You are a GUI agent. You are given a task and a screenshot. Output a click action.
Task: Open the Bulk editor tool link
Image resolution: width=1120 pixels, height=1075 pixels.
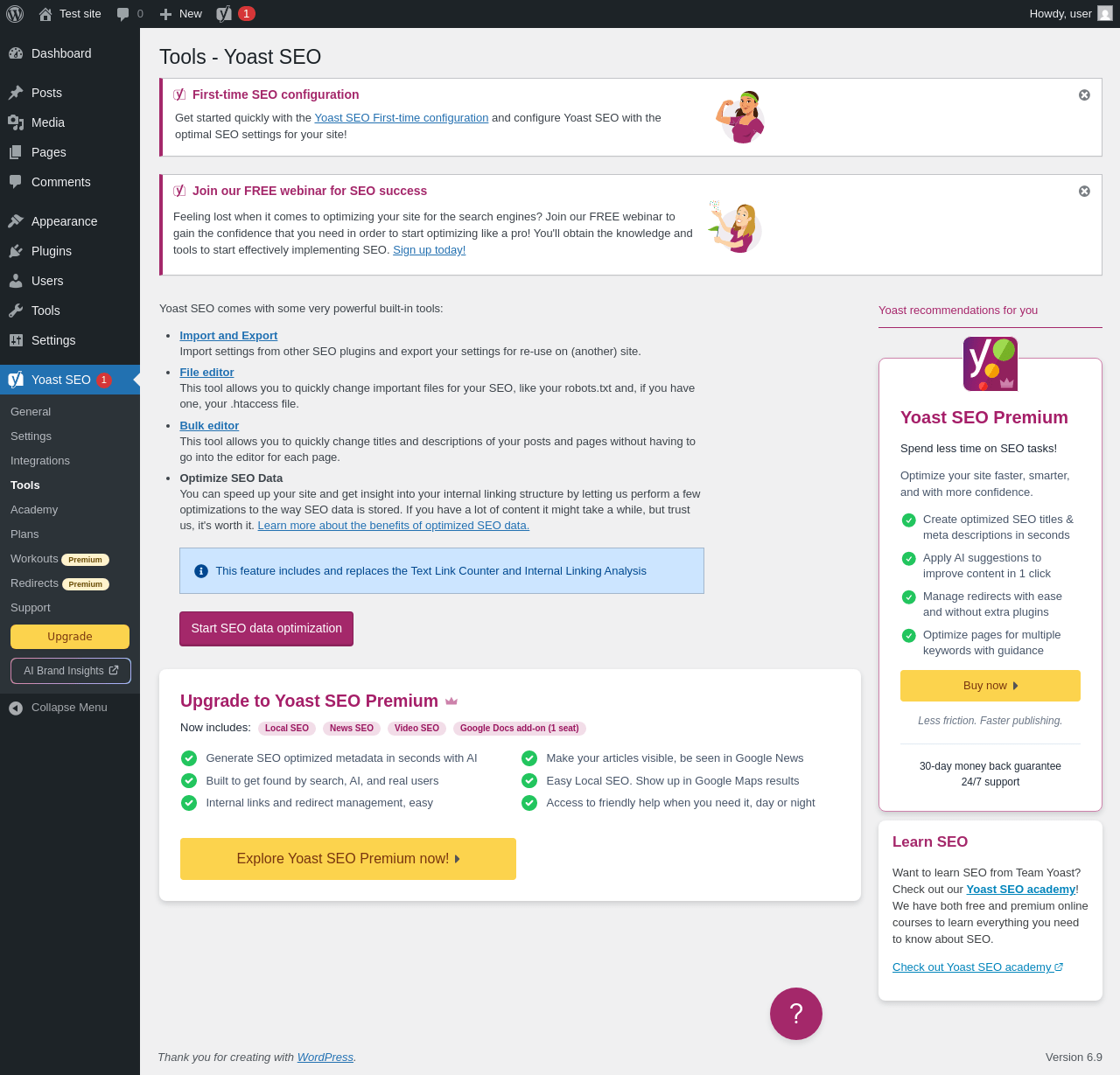point(209,425)
